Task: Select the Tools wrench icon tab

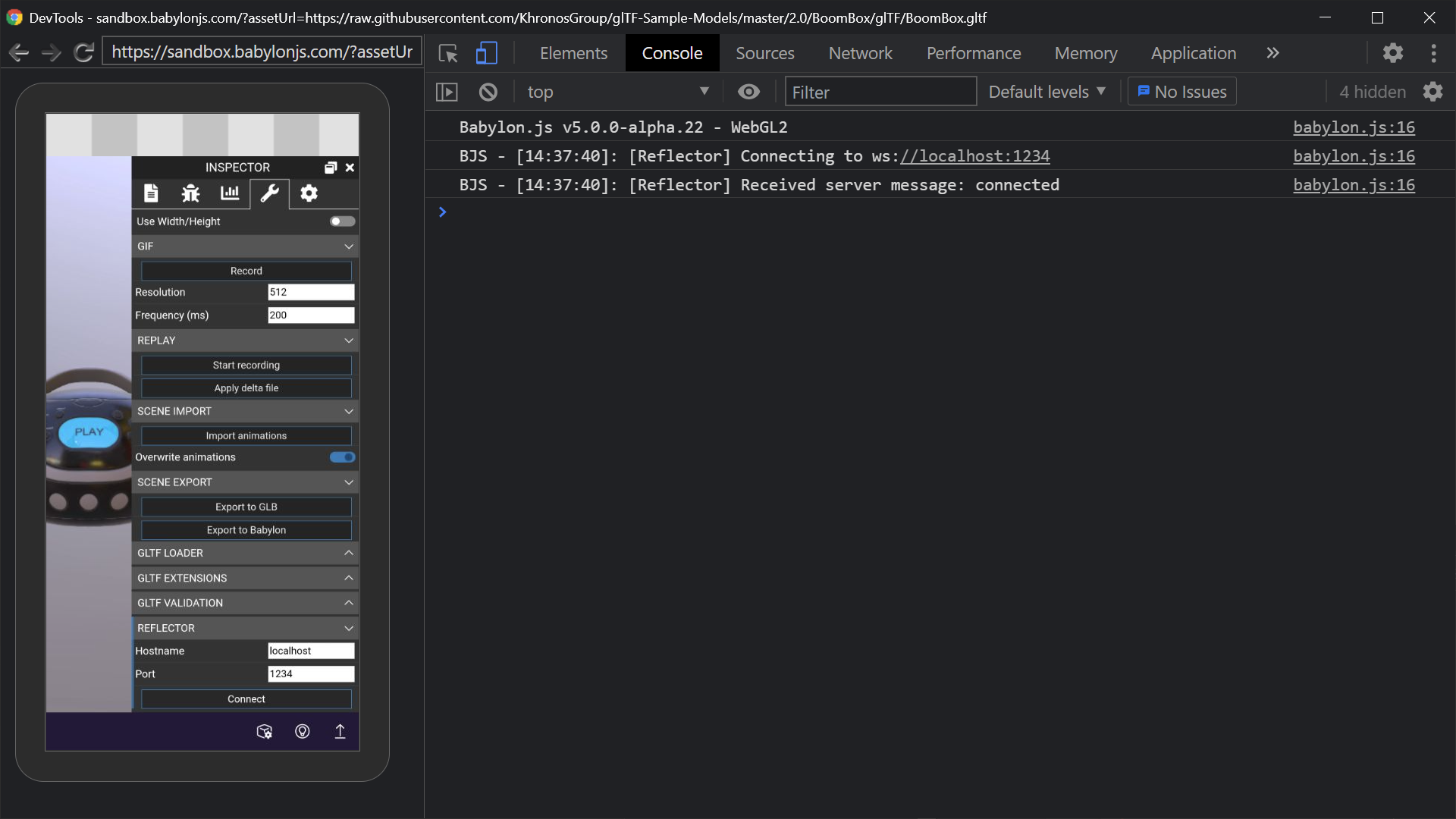Action: click(269, 193)
